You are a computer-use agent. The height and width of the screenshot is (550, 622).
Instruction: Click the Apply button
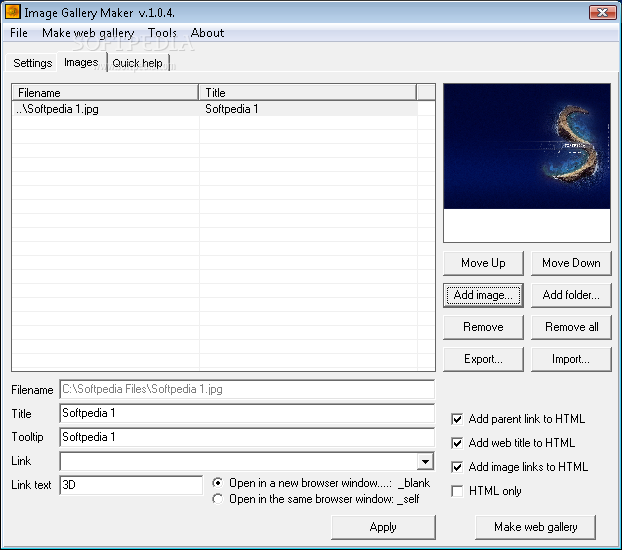pos(383,527)
